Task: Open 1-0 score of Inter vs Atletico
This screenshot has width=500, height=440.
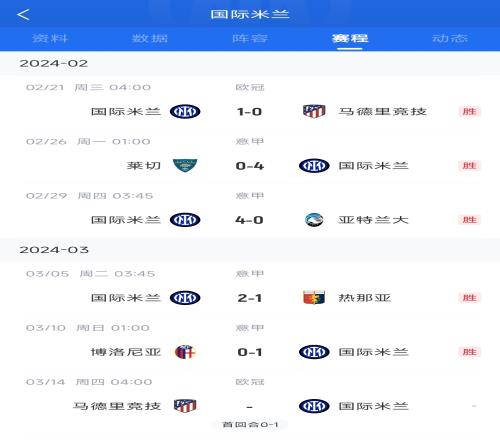Action: (x=249, y=112)
